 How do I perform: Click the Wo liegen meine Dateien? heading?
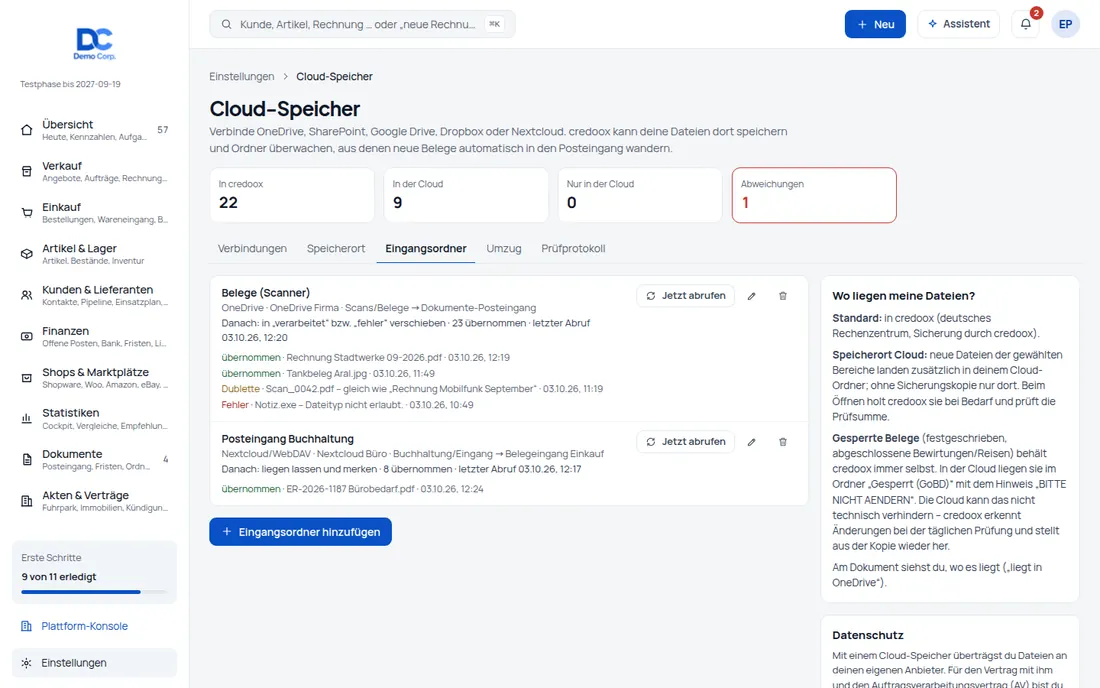click(904, 296)
